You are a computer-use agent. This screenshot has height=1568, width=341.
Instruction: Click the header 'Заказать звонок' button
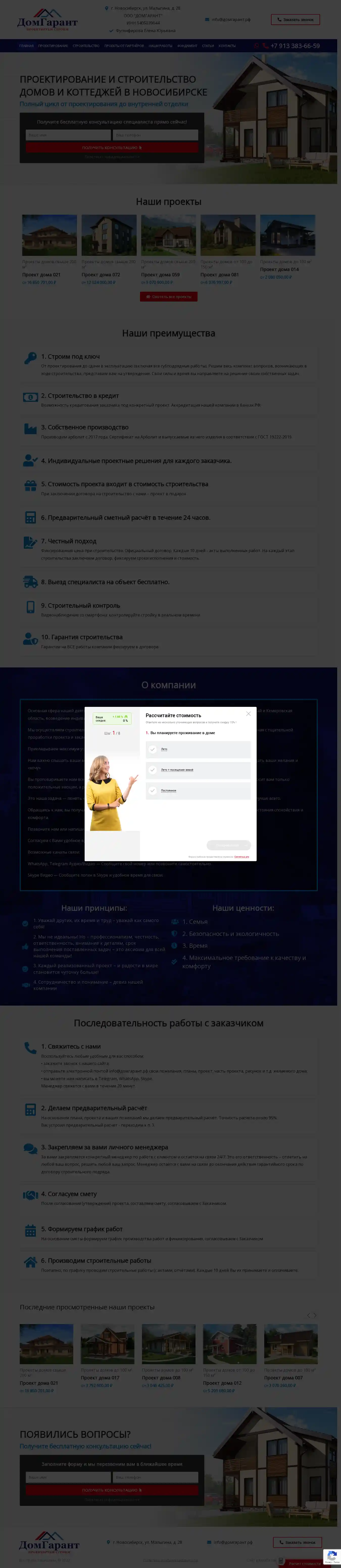295,19
